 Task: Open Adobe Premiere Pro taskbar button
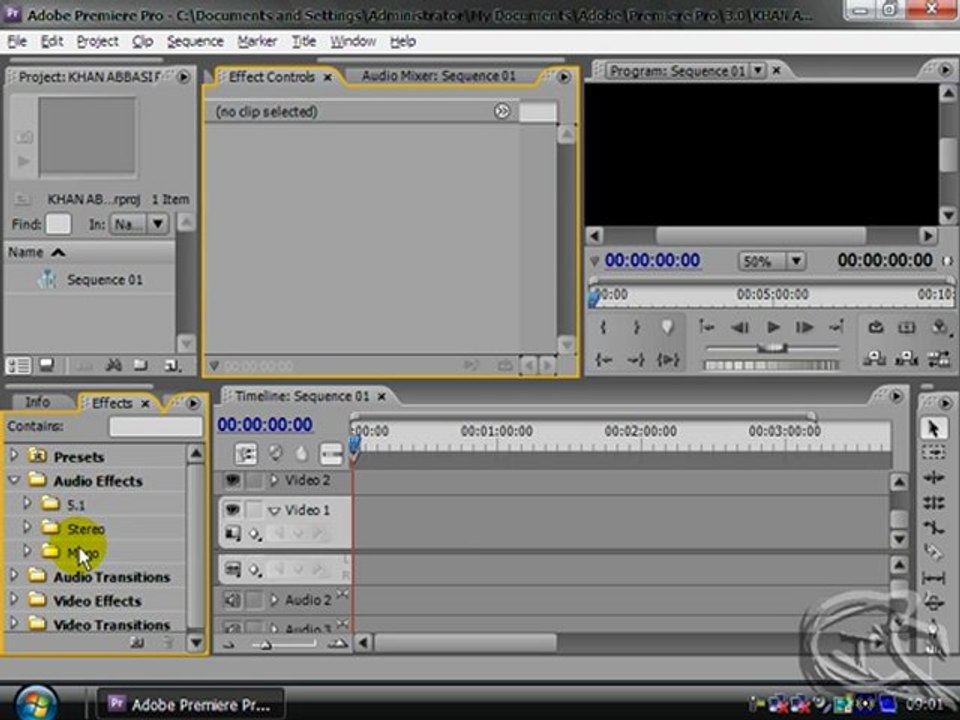190,704
